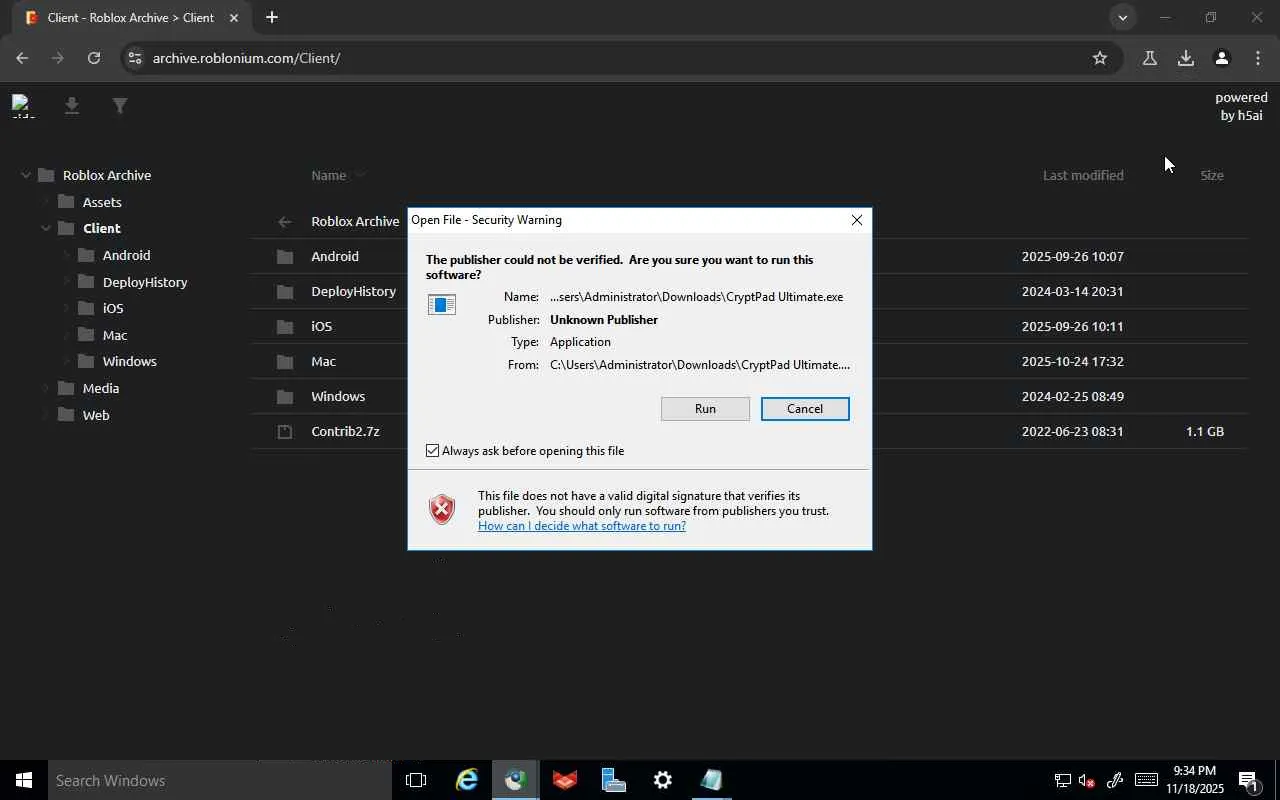Image resolution: width=1280 pixels, height=800 pixels.
Task: Expand the DeployHistory tree node in sidebar
Action: (x=65, y=282)
